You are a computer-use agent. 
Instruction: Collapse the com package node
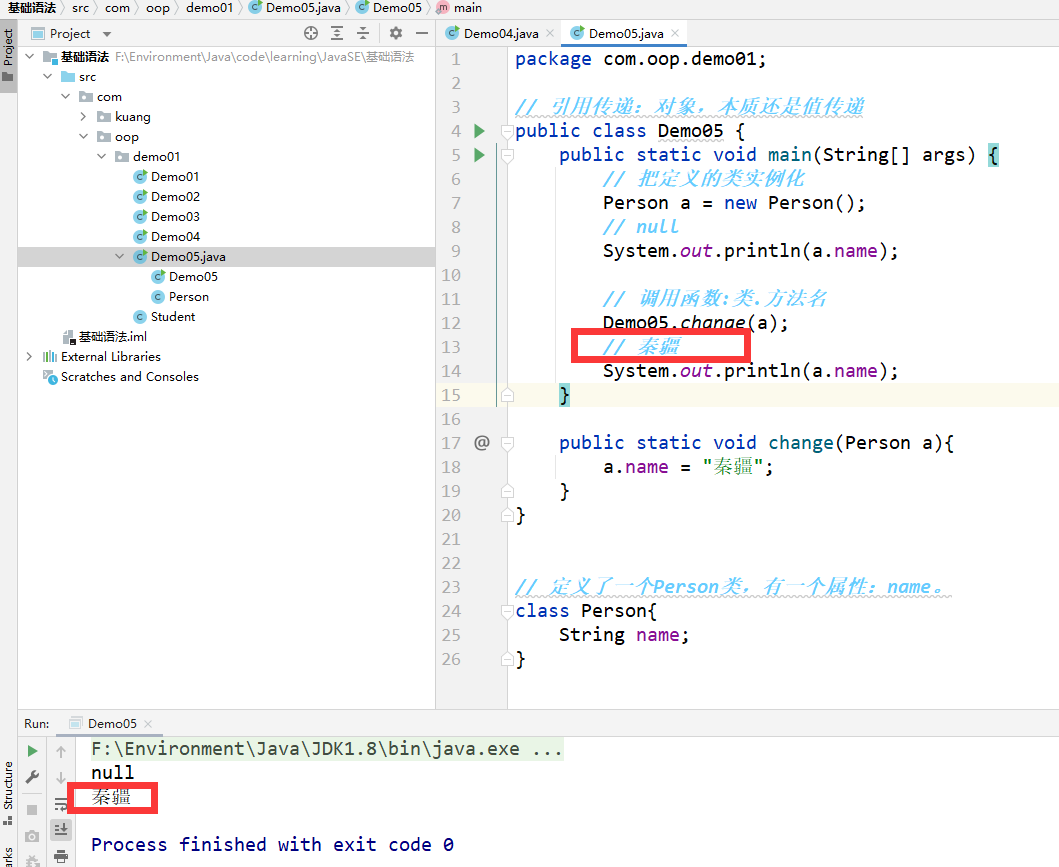pos(66,97)
